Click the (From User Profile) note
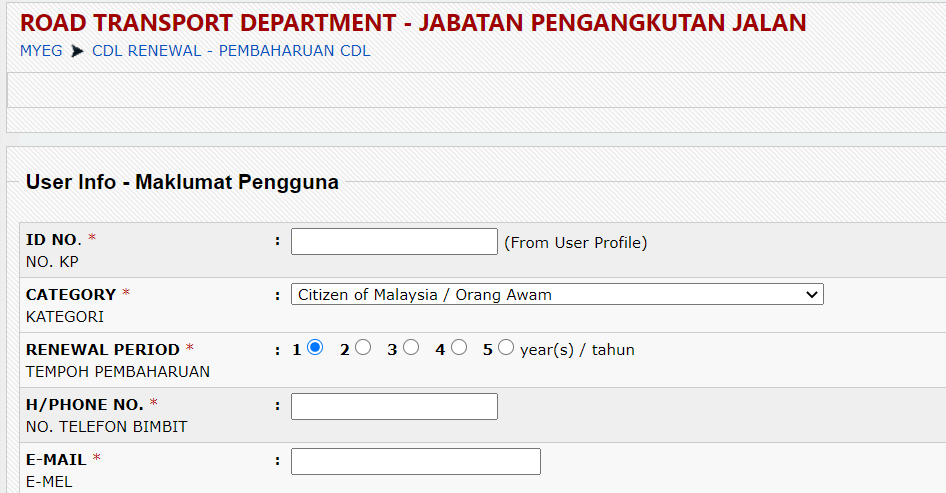This screenshot has width=946, height=493. coord(576,242)
